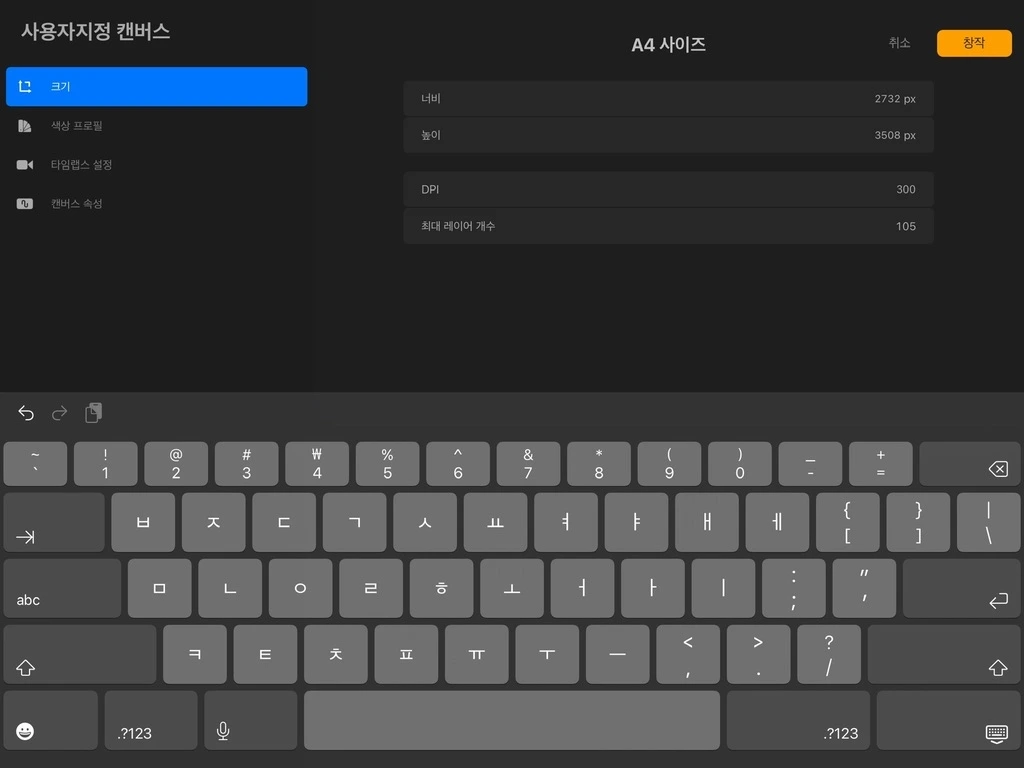Tap the ㅇ key
1024x768 pixels.
[x=301, y=588]
